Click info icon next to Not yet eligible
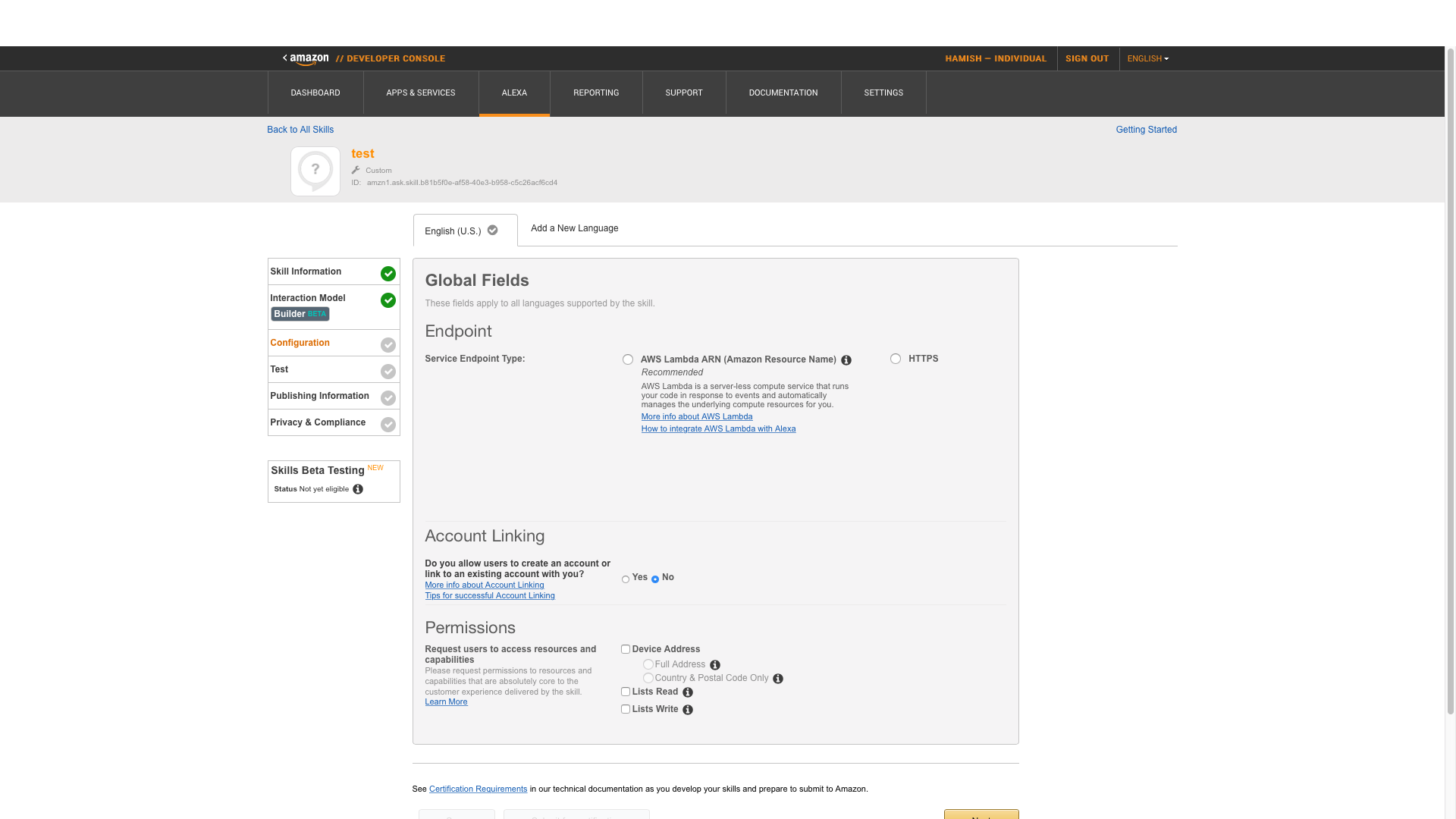This screenshot has height=819, width=1456. 358,489
